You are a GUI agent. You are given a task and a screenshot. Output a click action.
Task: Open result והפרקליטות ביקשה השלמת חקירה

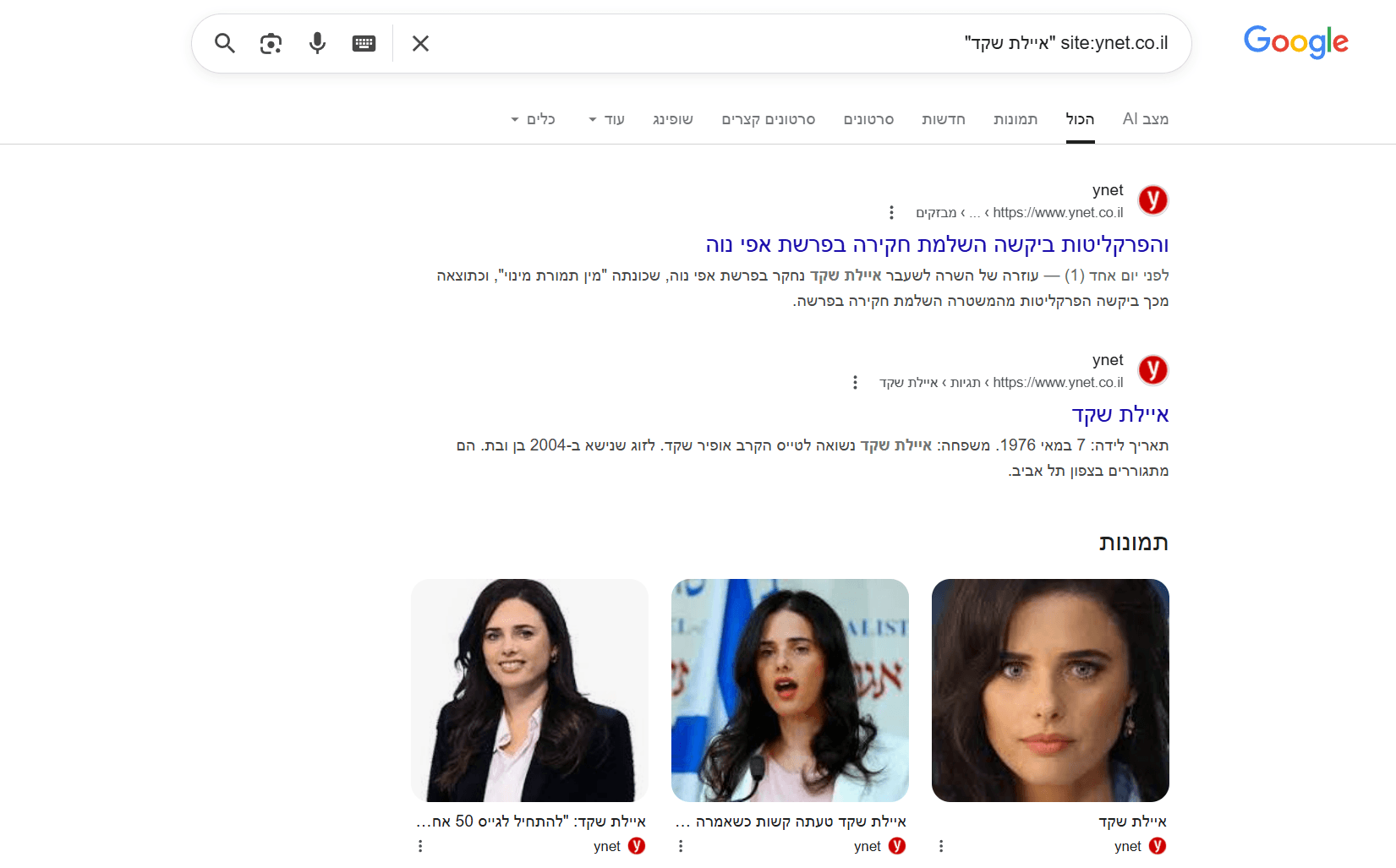(x=937, y=245)
